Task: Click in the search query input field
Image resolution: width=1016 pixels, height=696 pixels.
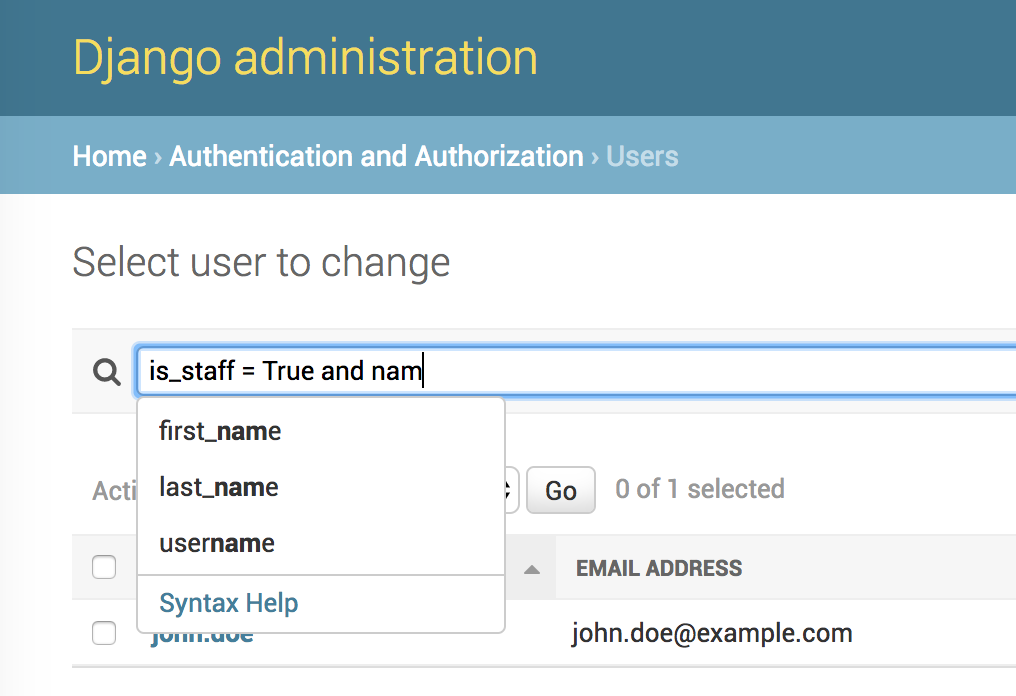Action: coord(576,371)
